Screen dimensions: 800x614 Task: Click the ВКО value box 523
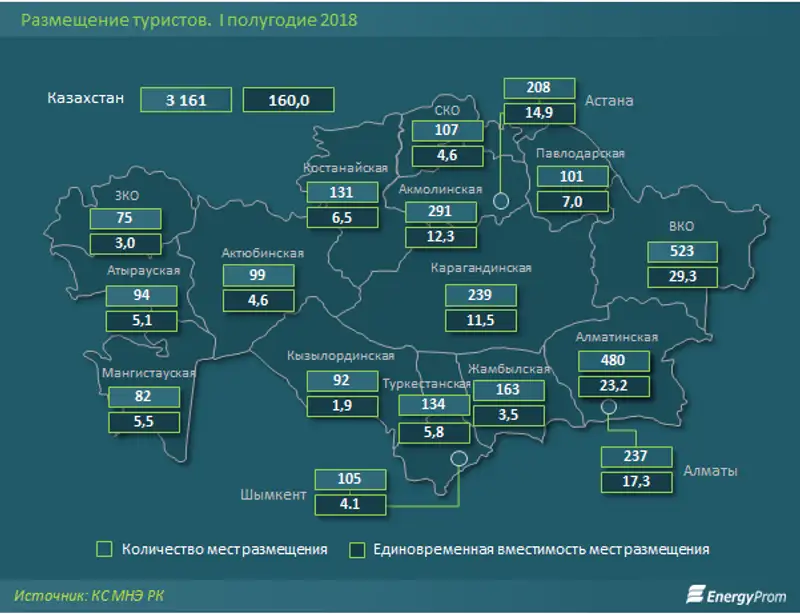click(x=683, y=251)
